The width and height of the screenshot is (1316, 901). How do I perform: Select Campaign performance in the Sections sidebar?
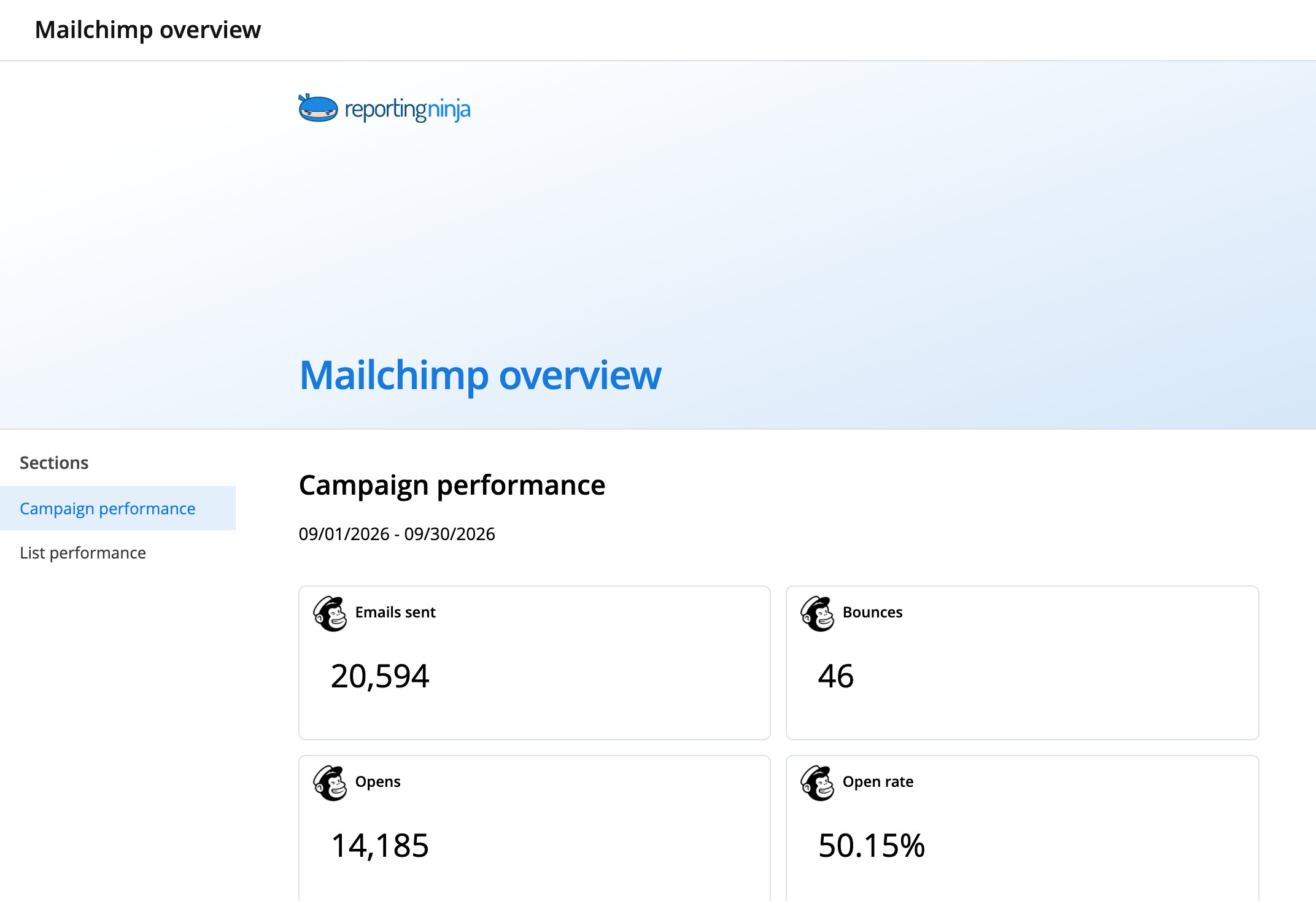pos(118,508)
